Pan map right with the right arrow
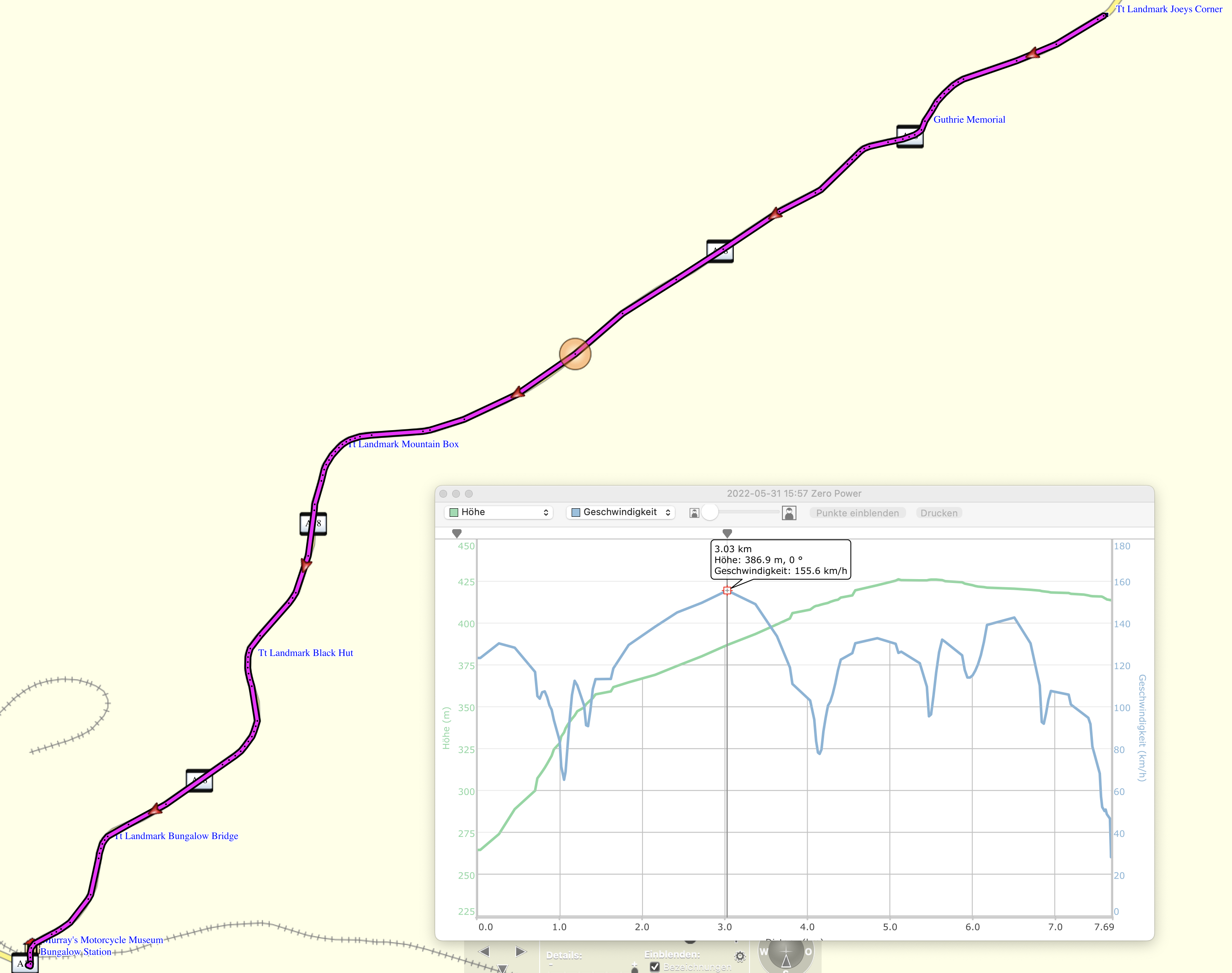This screenshot has width=1232, height=973. click(x=520, y=951)
